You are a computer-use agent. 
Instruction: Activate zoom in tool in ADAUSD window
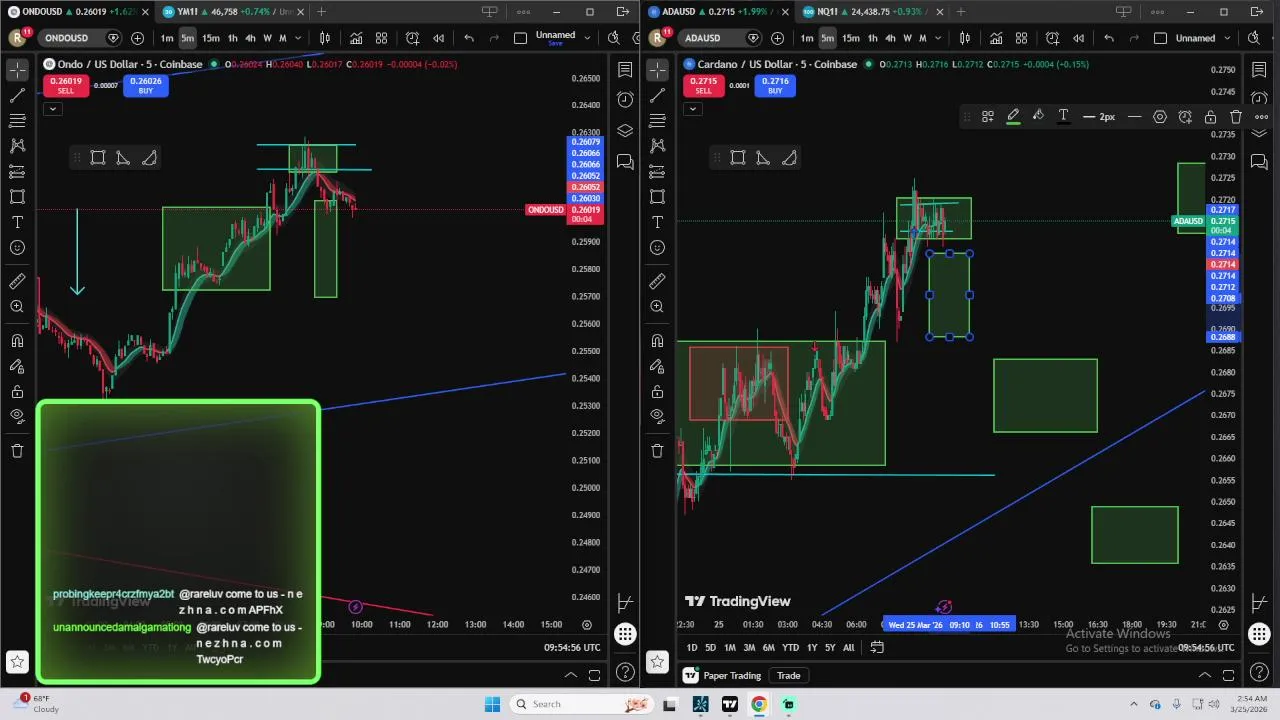657,306
